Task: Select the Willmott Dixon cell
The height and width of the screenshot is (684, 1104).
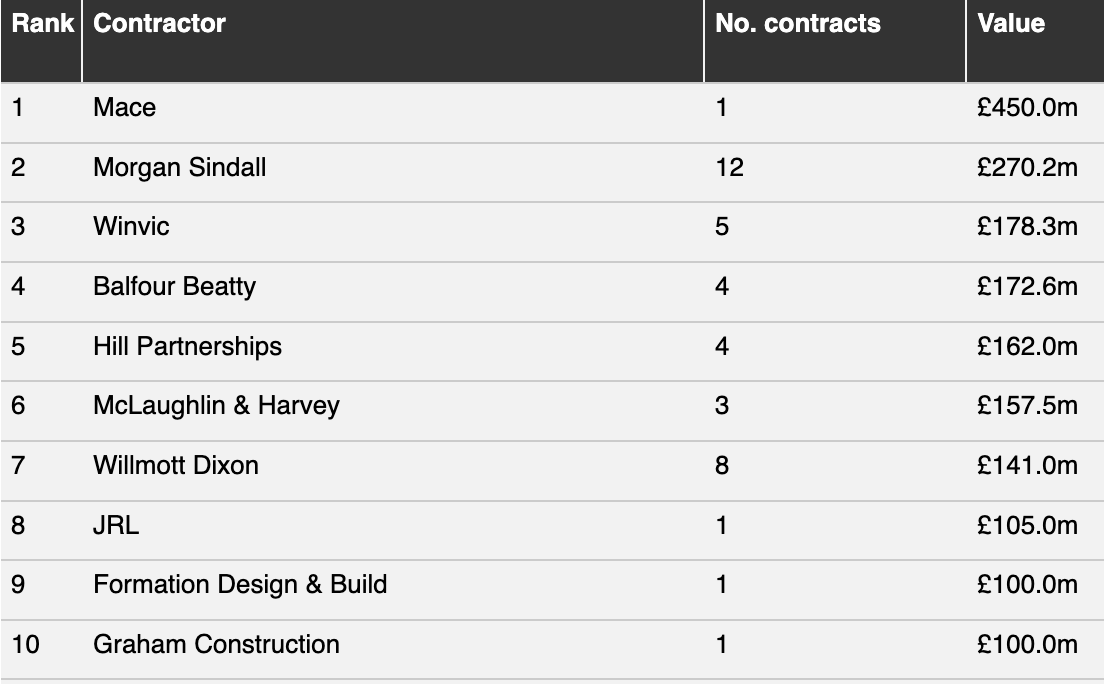Action: tap(175, 465)
